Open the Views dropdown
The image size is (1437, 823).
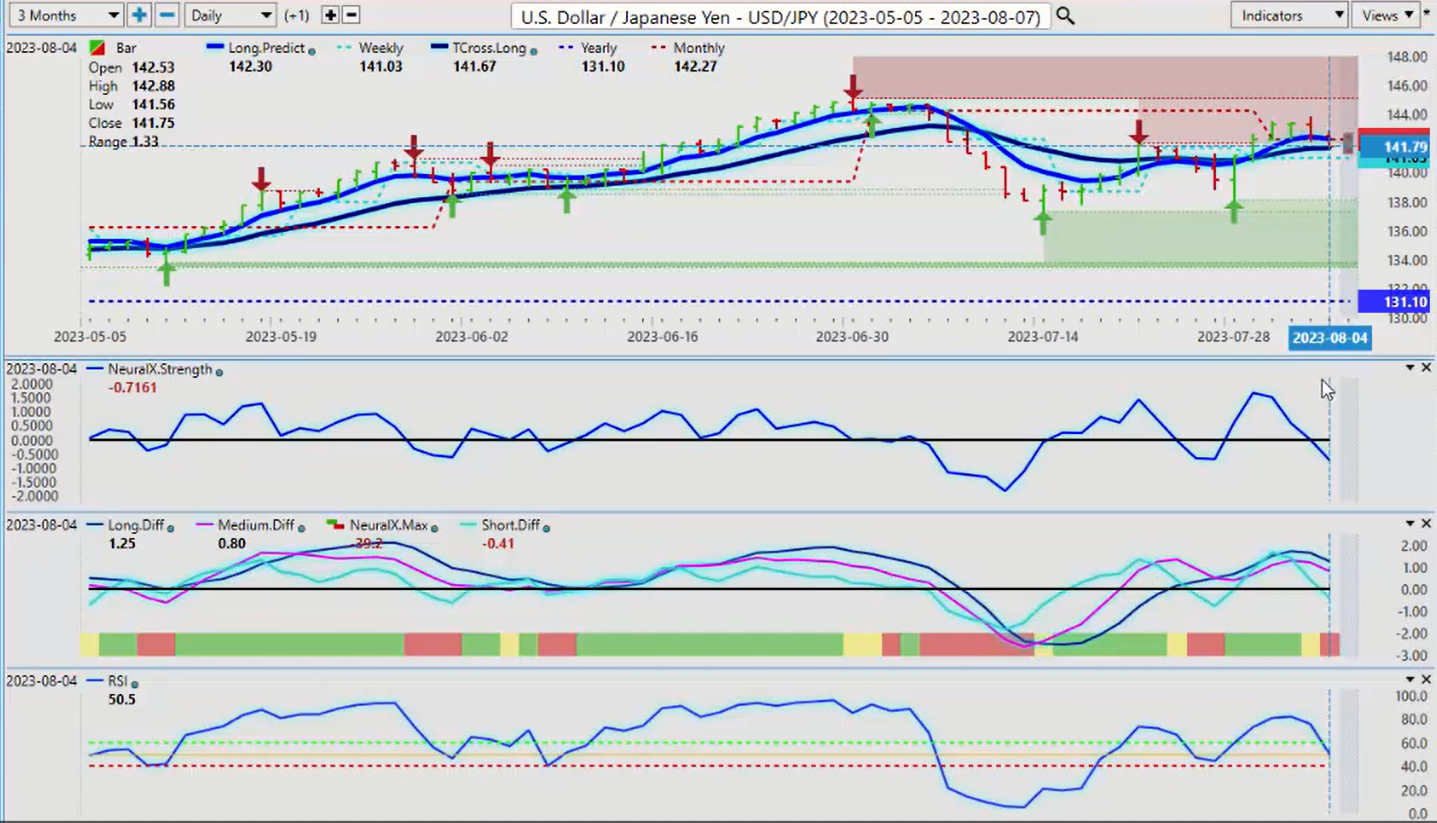(1388, 15)
